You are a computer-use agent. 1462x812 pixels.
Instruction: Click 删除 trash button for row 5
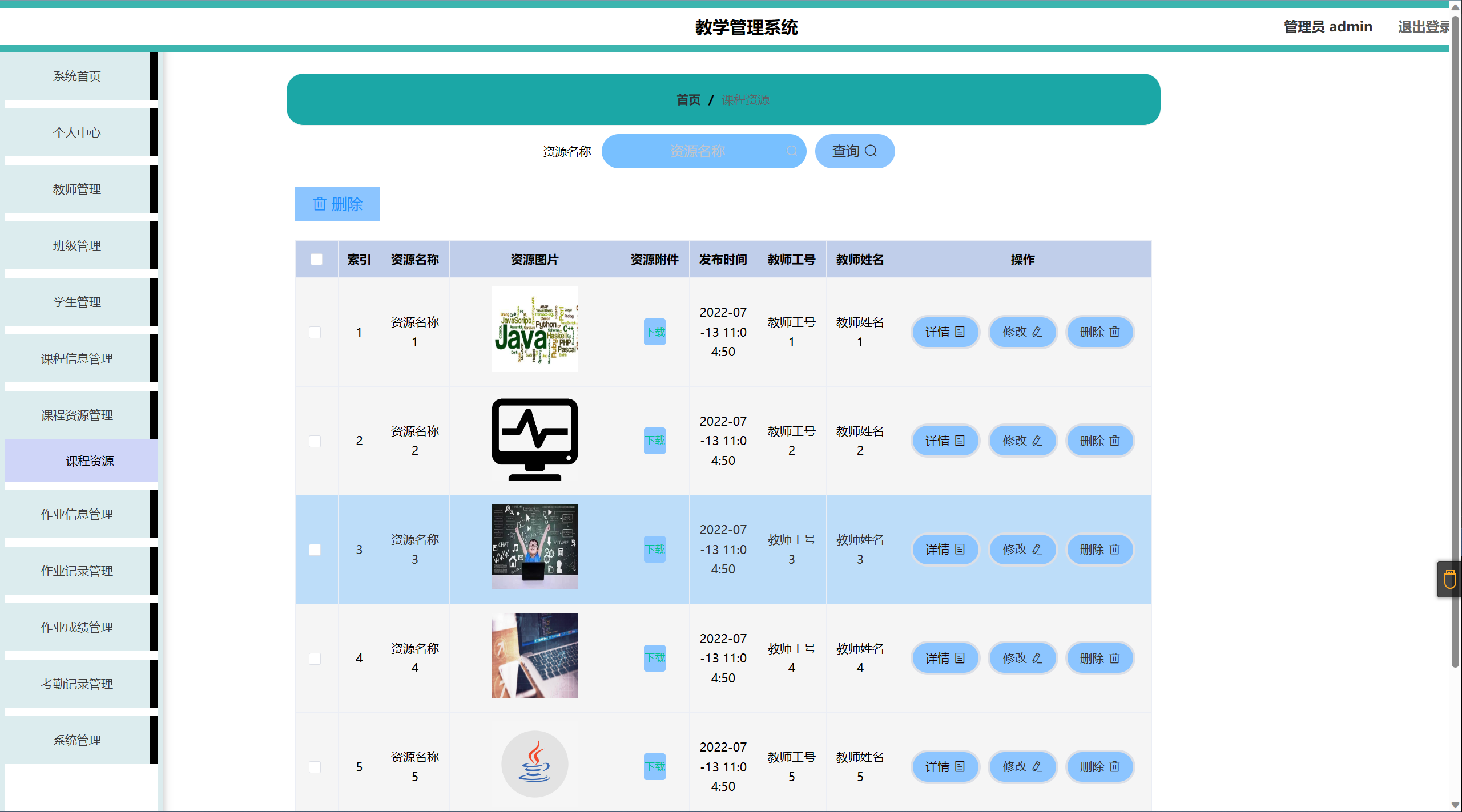coord(1099,767)
